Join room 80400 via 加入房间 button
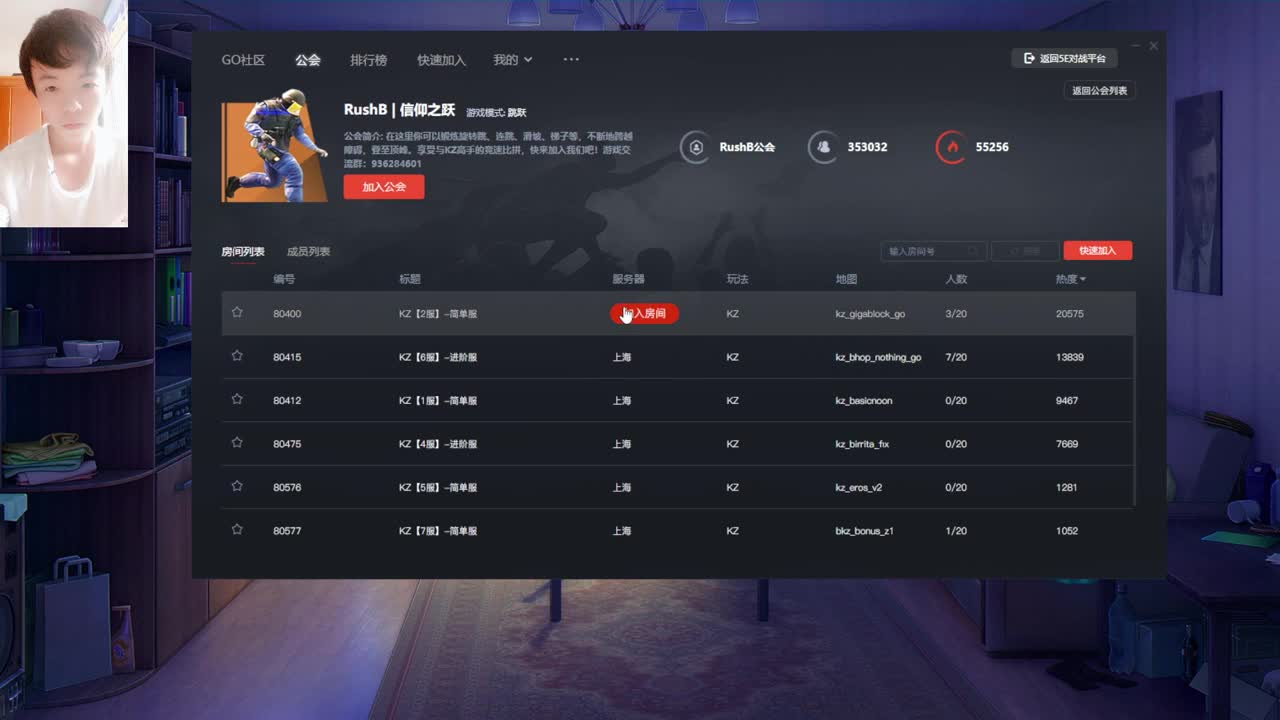The height and width of the screenshot is (720, 1280). pos(644,314)
